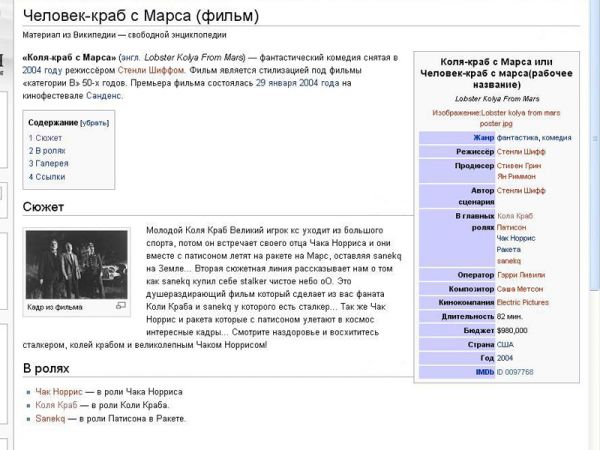The image size is (600, 450).
Task: Open the '29 января' date link
Action: tap(276, 83)
